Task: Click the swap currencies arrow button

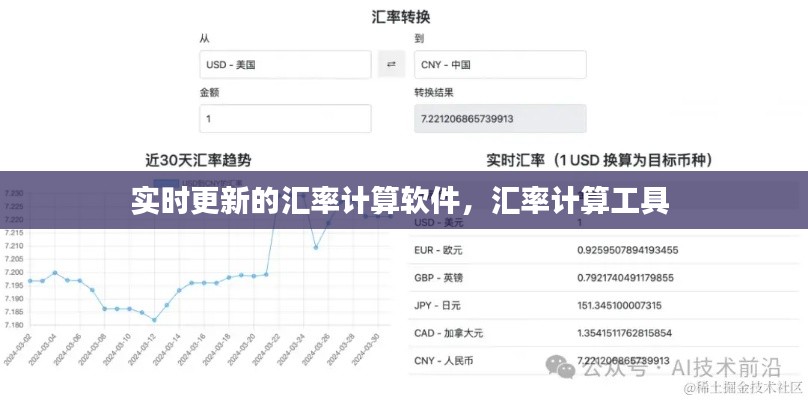Action: point(390,65)
